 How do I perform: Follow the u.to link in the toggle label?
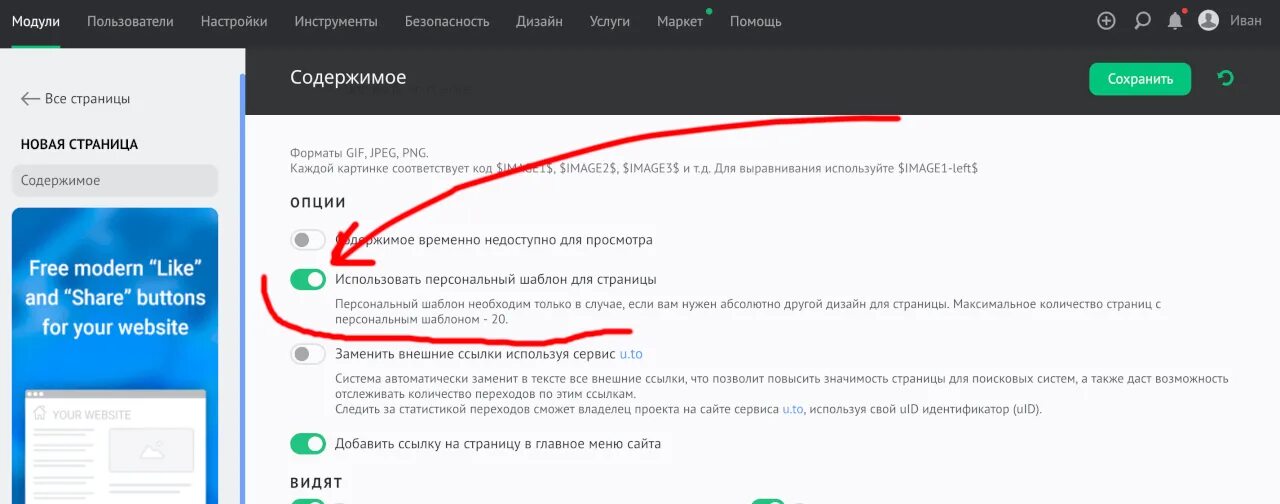coord(631,354)
